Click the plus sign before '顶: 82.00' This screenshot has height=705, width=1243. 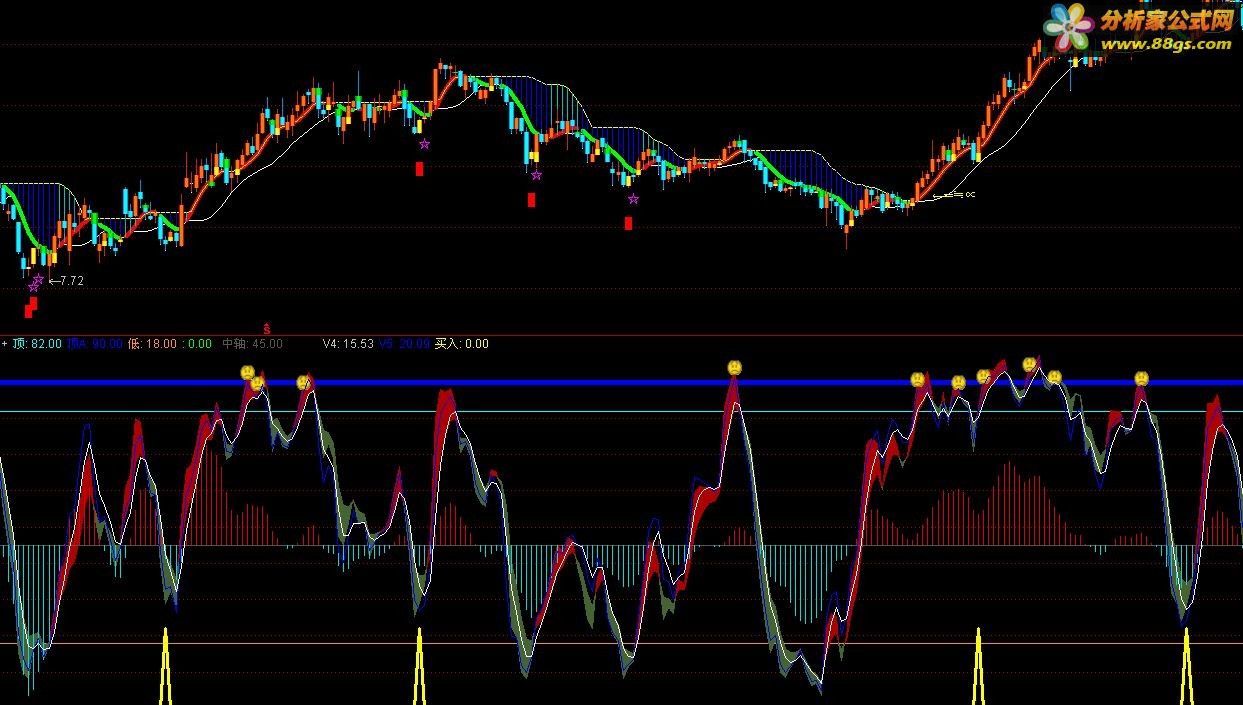(x=5, y=344)
